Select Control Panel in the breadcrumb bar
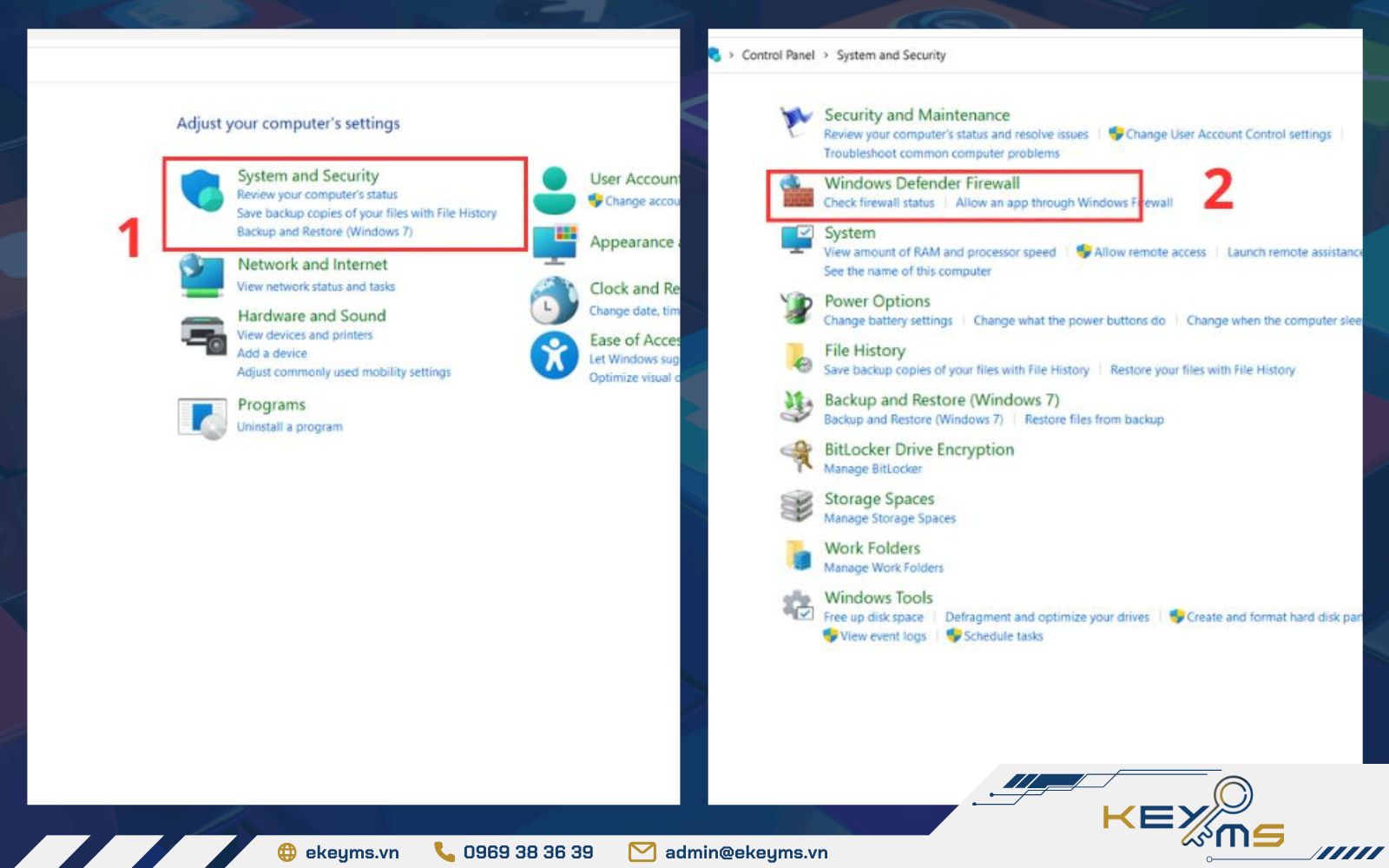Screen dimensions: 1389x868 779,55
